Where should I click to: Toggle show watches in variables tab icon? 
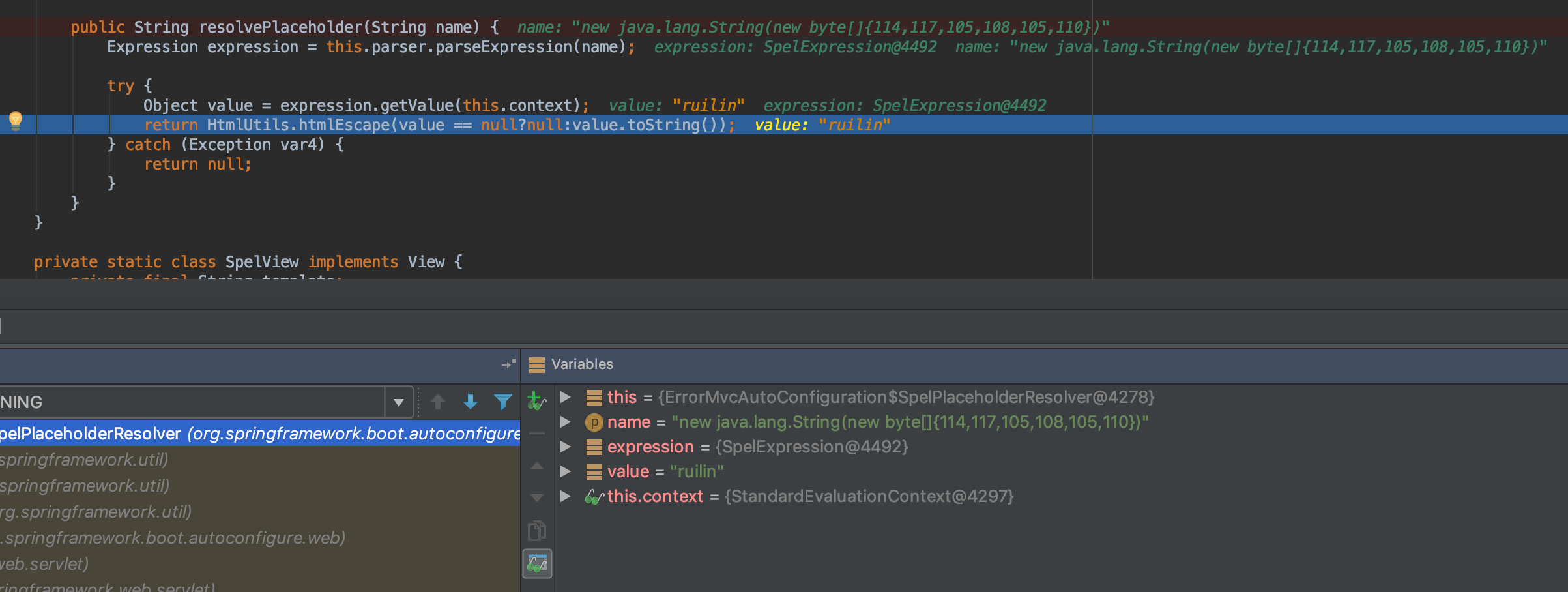tap(538, 563)
